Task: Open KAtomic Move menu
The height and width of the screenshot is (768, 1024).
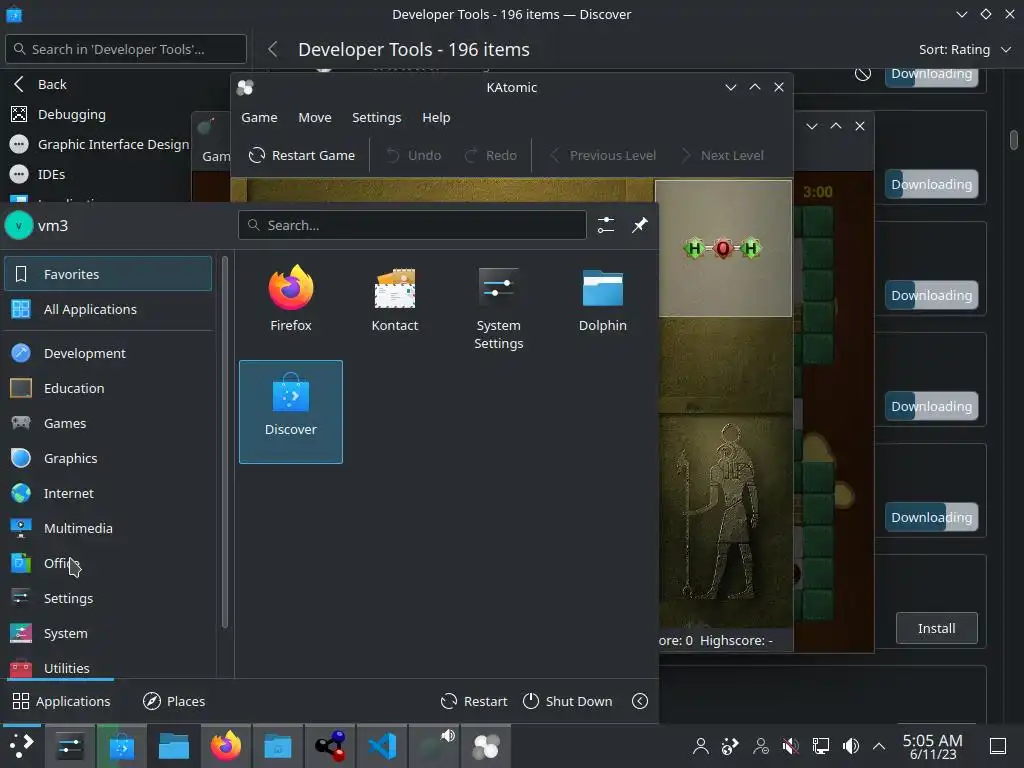Action: click(x=315, y=118)
